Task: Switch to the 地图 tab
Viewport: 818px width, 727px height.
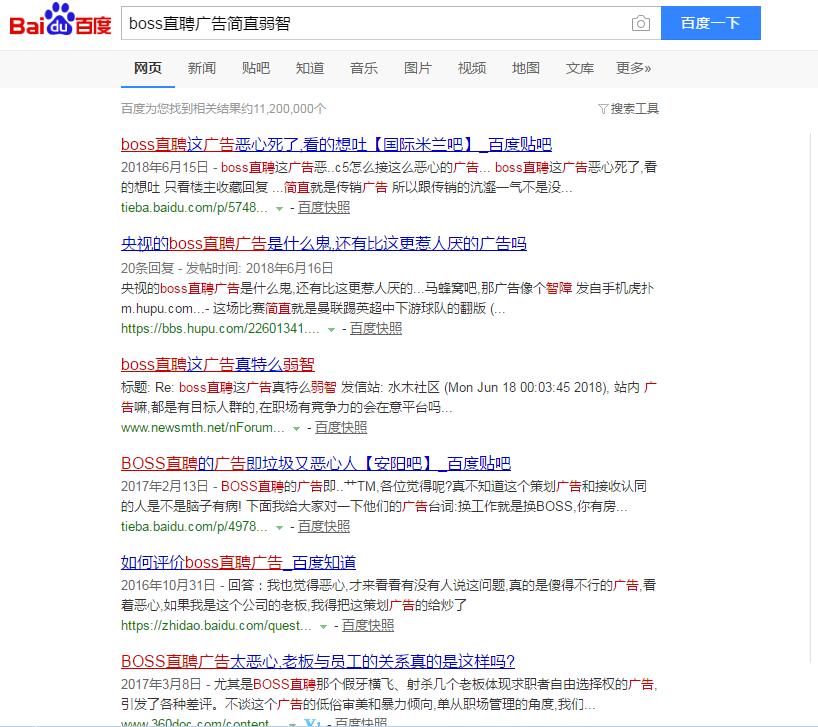Action: 525,68
